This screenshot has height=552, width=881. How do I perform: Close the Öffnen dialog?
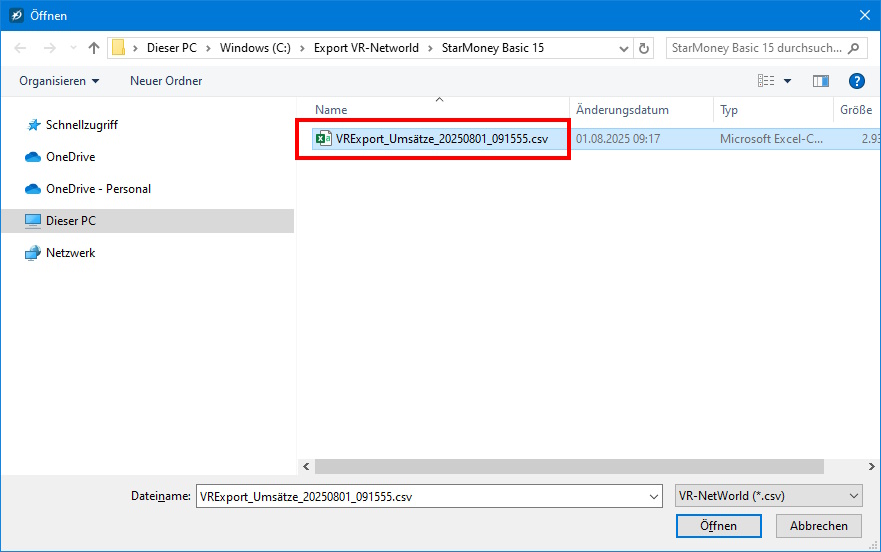coord(865,15)
